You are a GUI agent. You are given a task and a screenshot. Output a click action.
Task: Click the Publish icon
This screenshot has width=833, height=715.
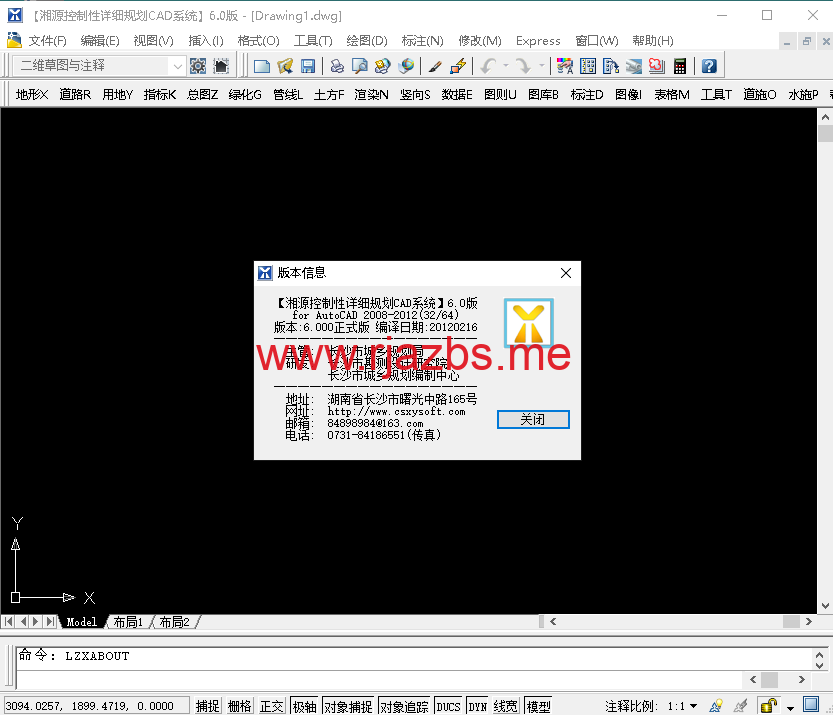click(382, 66)
